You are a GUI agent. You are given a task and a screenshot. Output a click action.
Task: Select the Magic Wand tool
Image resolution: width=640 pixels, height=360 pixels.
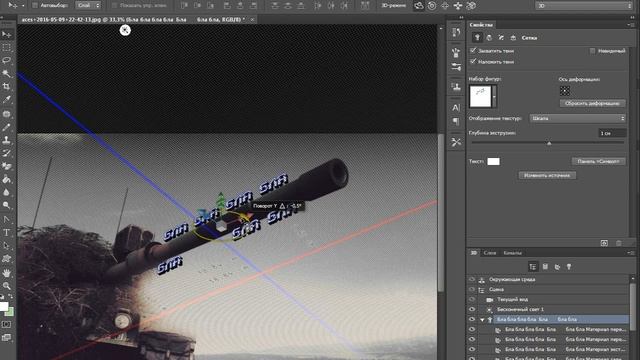coord(7,74)
